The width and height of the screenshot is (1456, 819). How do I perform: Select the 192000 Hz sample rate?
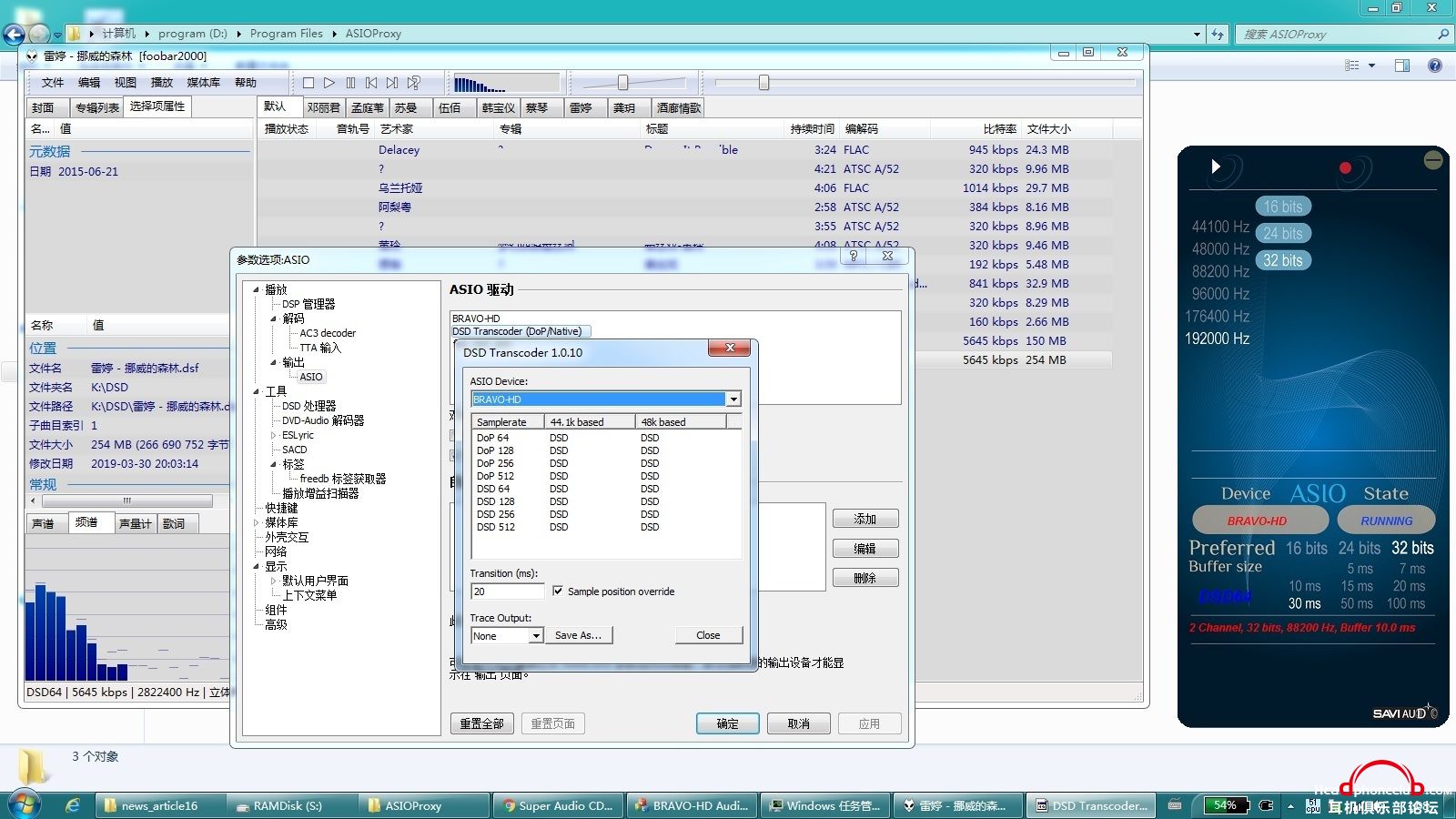[1217, 339]
